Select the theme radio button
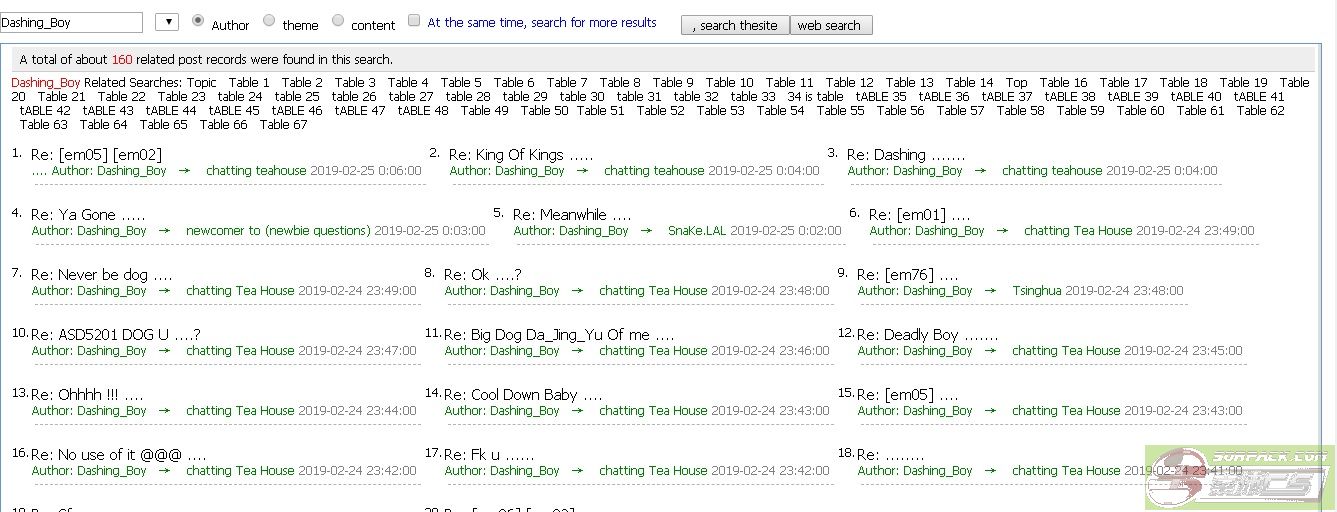The height and width of the screenshot is (512, 1337). click(x=269, y=21)
